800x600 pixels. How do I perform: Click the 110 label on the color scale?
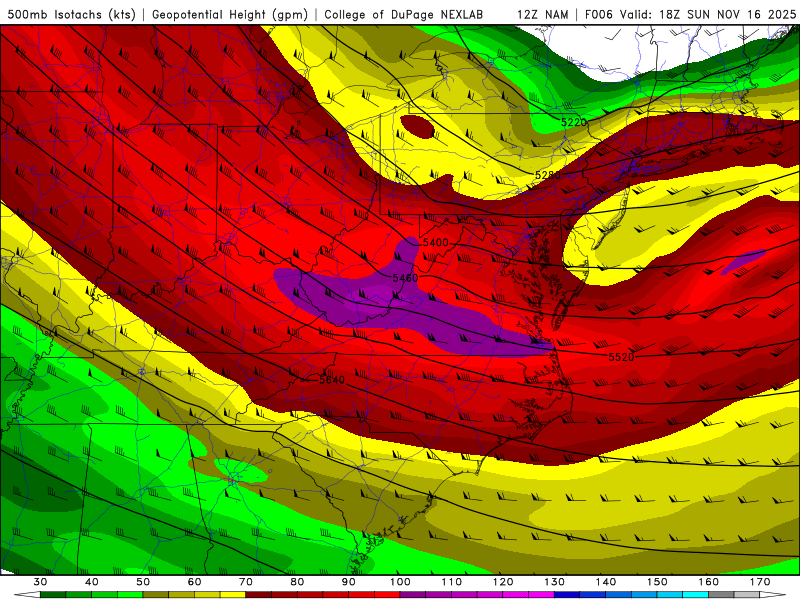point(452,582)
